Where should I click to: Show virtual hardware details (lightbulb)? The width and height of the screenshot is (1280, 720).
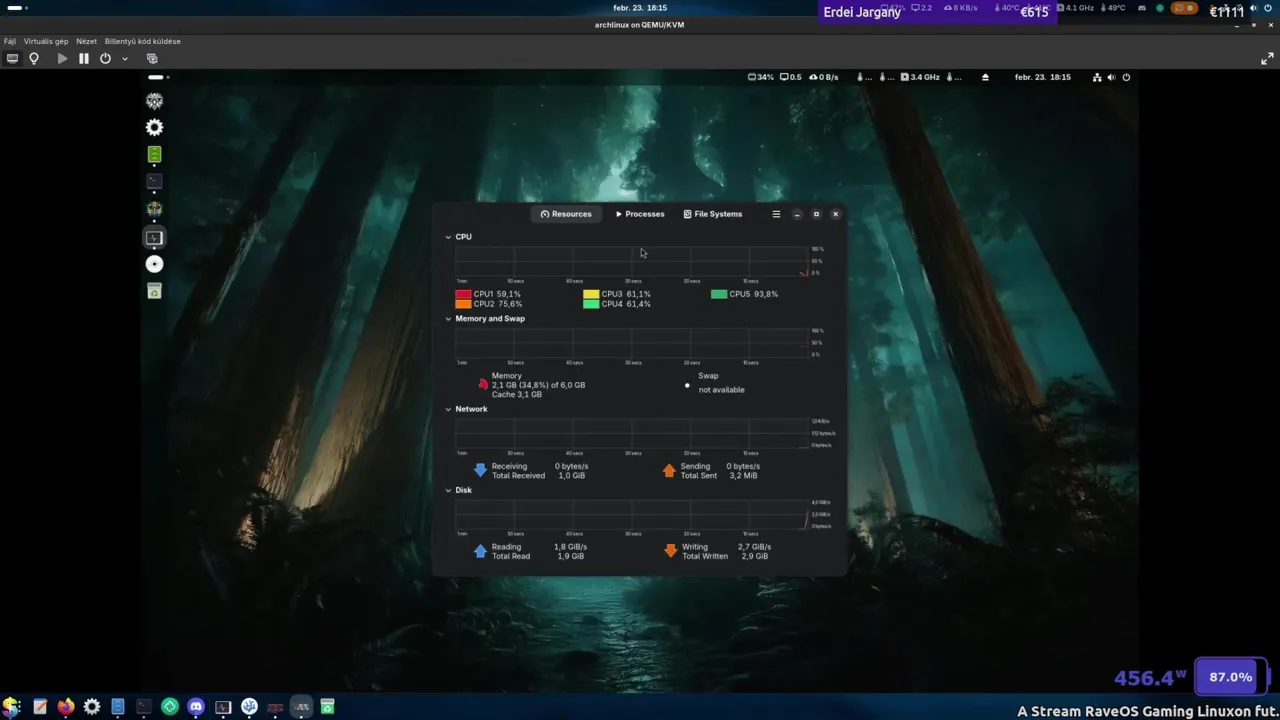coord(34,59)
